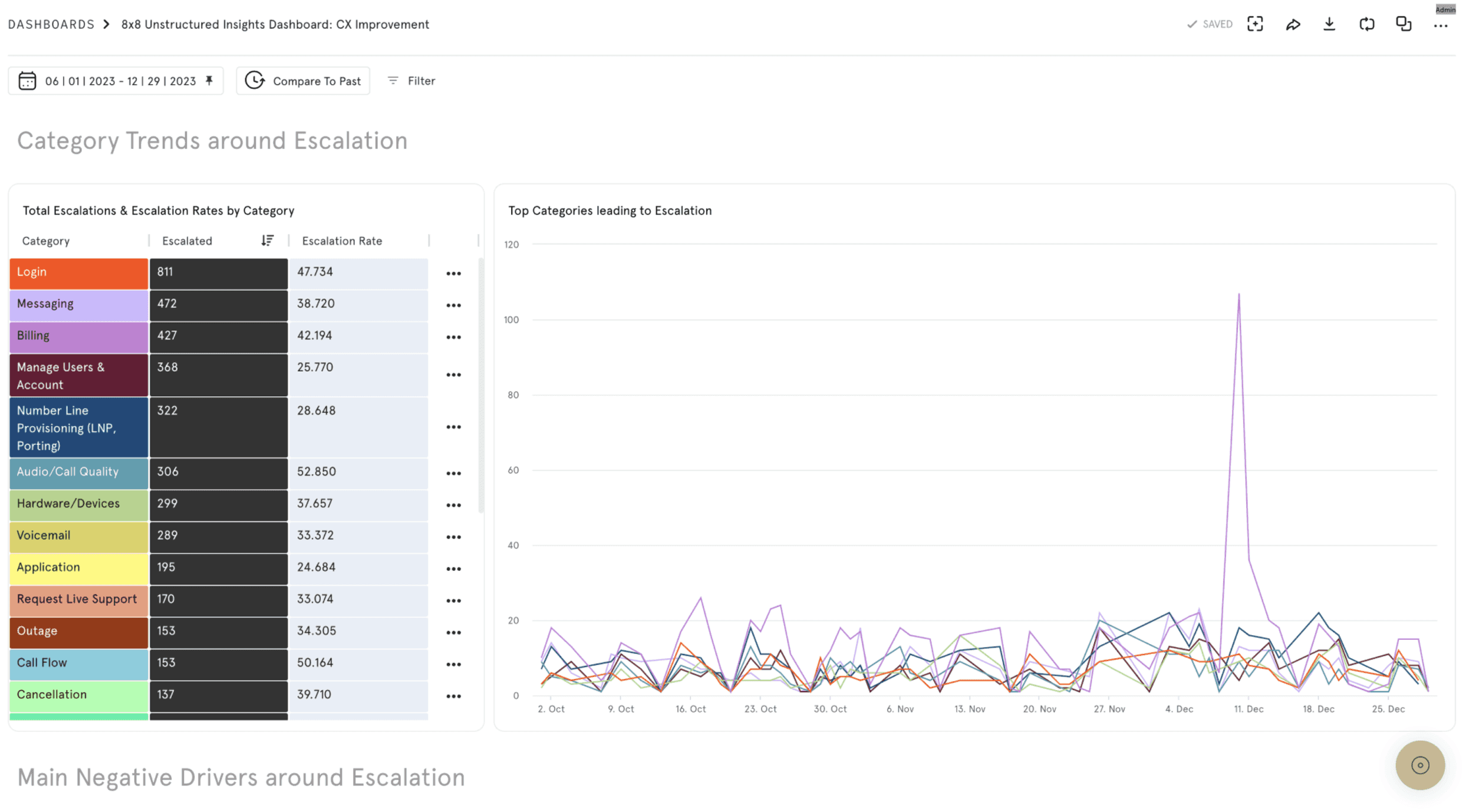The height and width of the screenshot is (812, 1469).
Task: Open options menu for Billing row
Action: tap(453, 337)
